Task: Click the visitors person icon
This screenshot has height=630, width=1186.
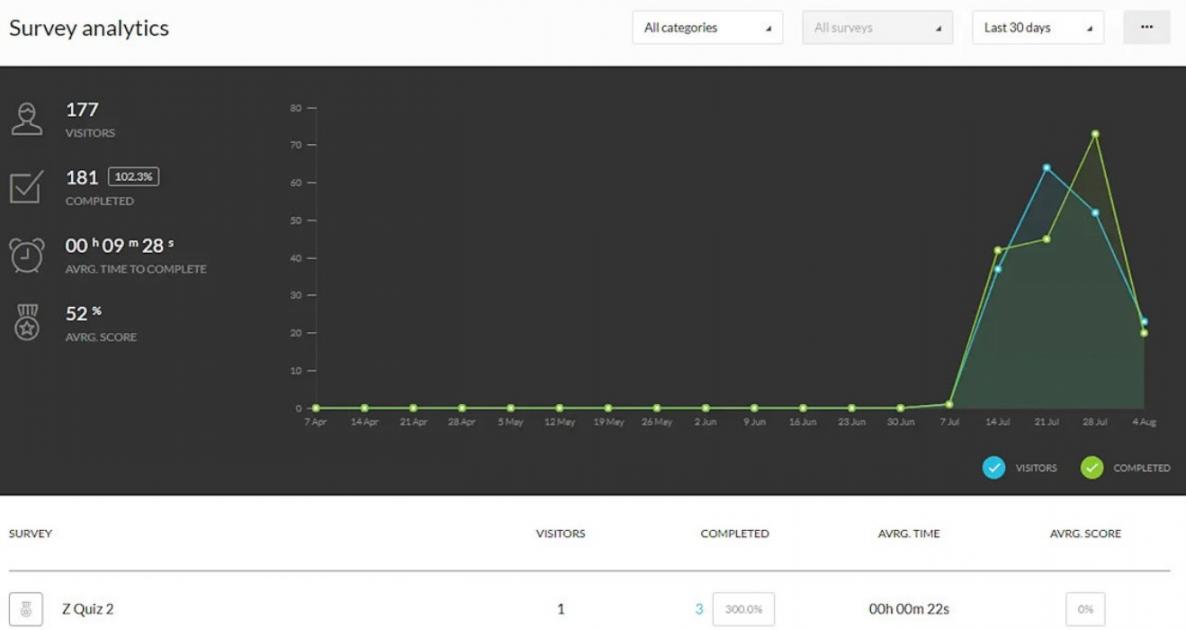Action: point(27,119)
